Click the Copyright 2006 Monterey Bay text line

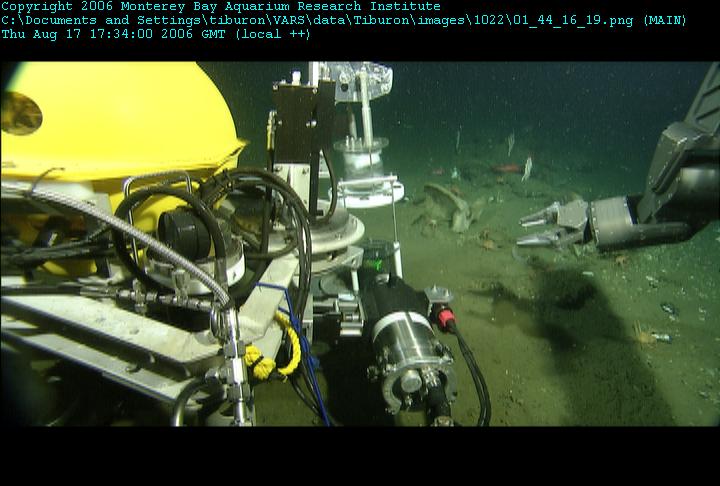221,6
